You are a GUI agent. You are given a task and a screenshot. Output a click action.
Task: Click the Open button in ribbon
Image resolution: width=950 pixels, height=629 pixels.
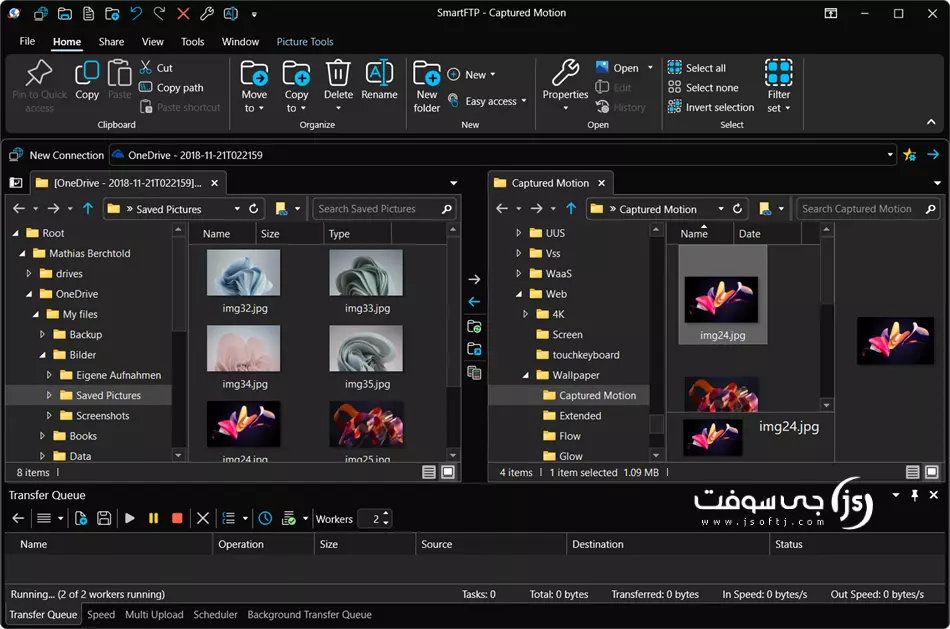pyautogui.click(x=618, y=68)
